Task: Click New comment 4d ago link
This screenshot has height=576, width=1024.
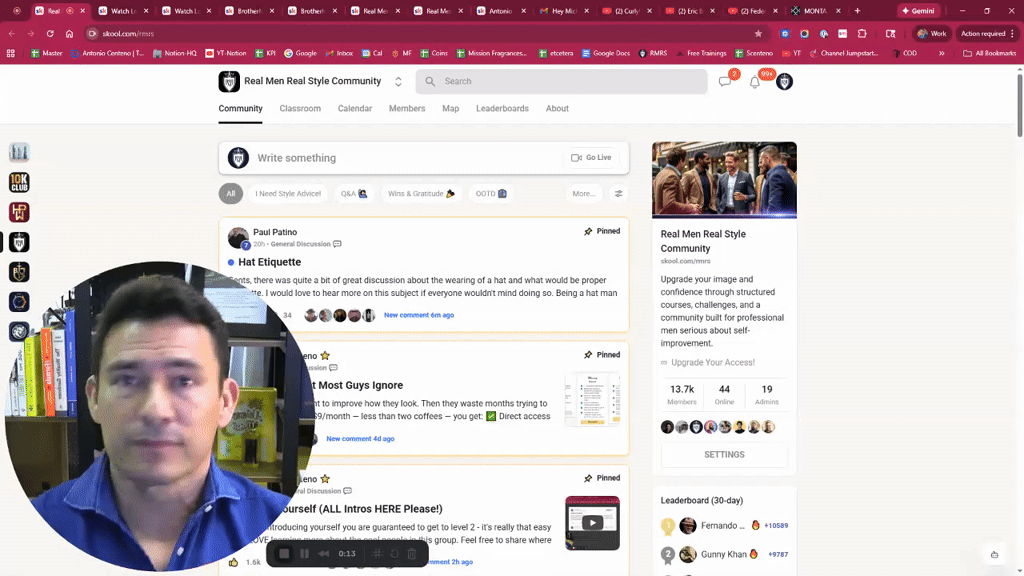Action: [x=360, y=439]
